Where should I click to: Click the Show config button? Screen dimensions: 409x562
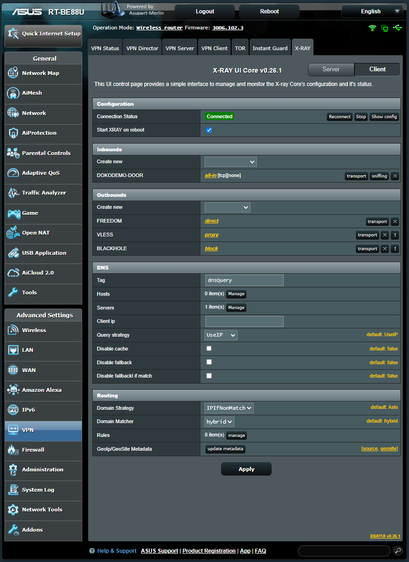384,117
